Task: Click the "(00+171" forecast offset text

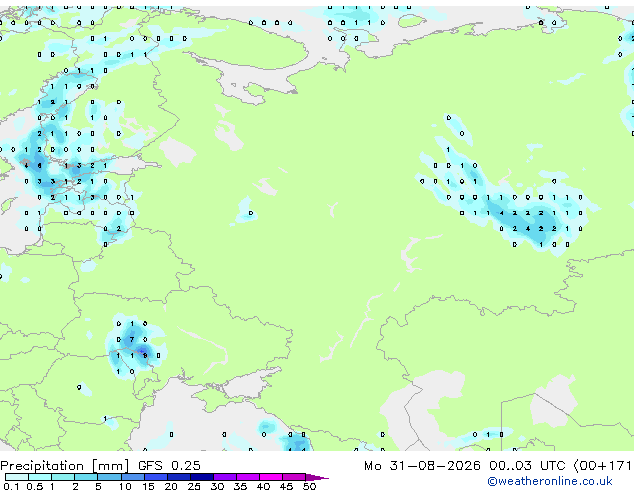Action: click(x=602, y=466)
